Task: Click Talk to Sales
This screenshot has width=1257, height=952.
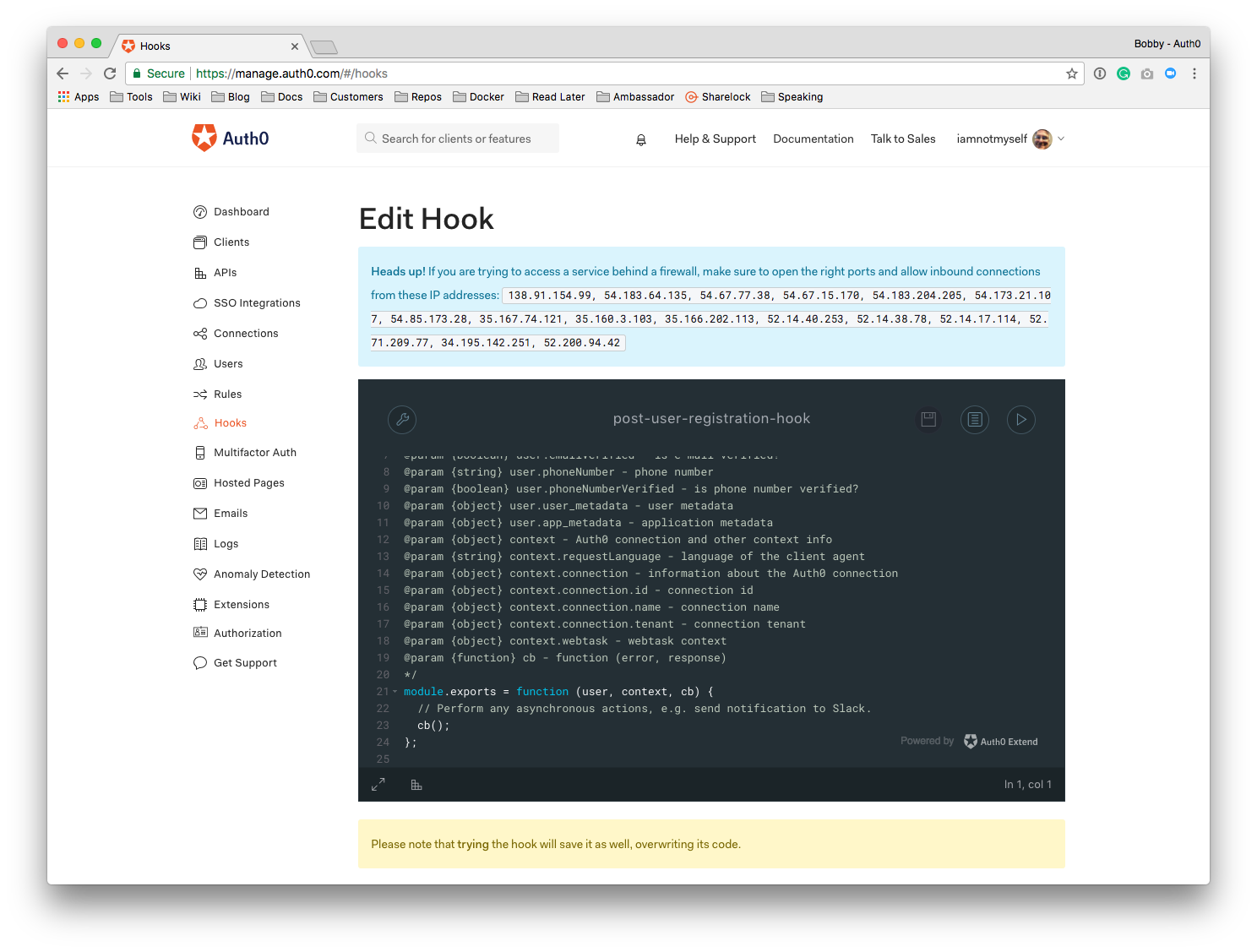Action: (x=903, y=139)
